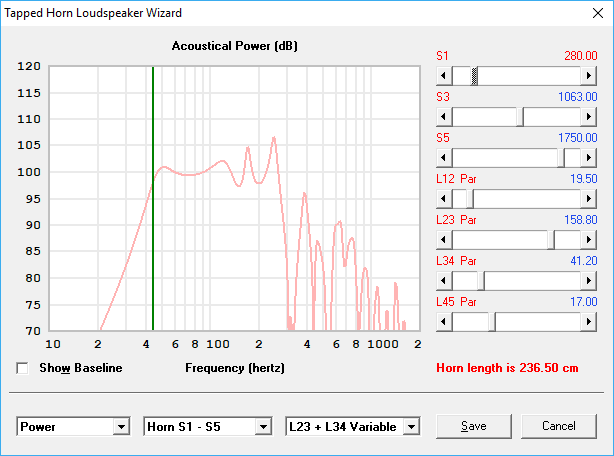Increase S5 with the right scroll arrow
Viewport: 614px width, 456px height.
589,158
